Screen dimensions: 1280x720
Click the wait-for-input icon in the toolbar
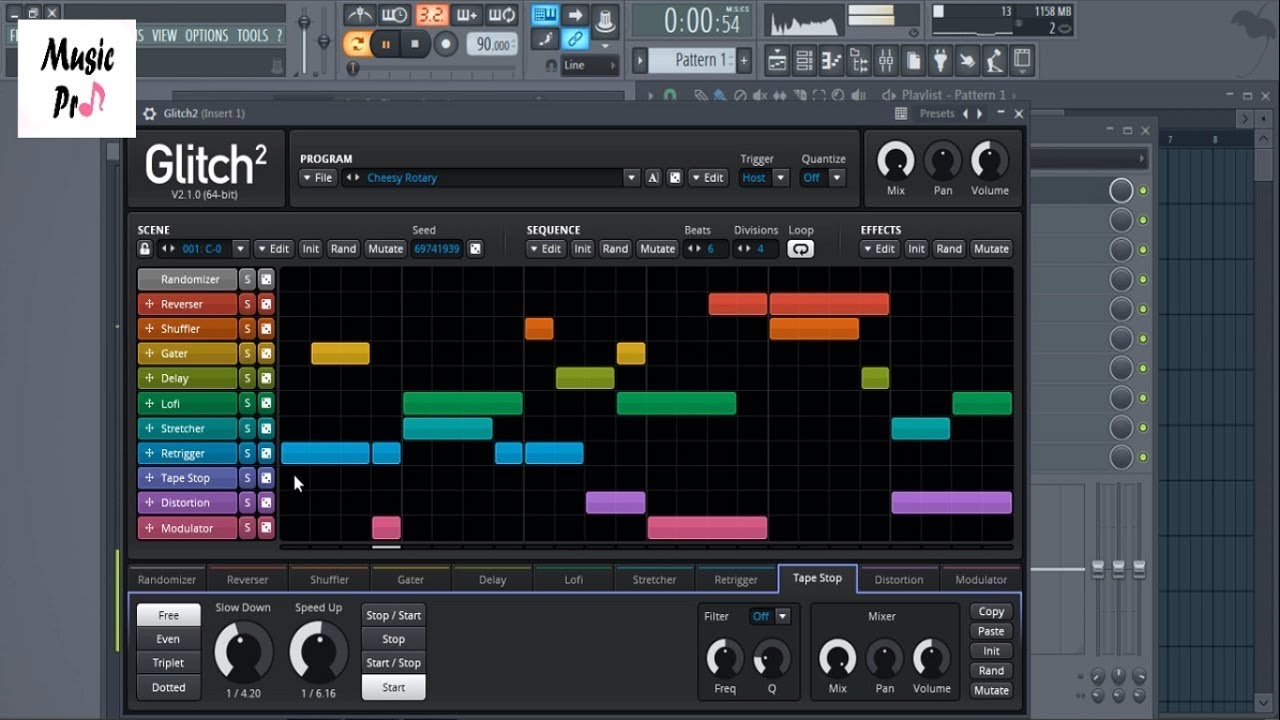pos(395,15)
